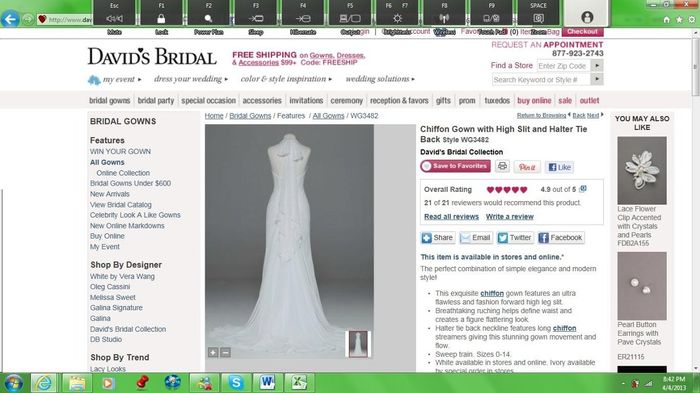Open Bridal Gowns breadcrumb link
The height and width of the screenshot is (393, 700).
[250, 116]
